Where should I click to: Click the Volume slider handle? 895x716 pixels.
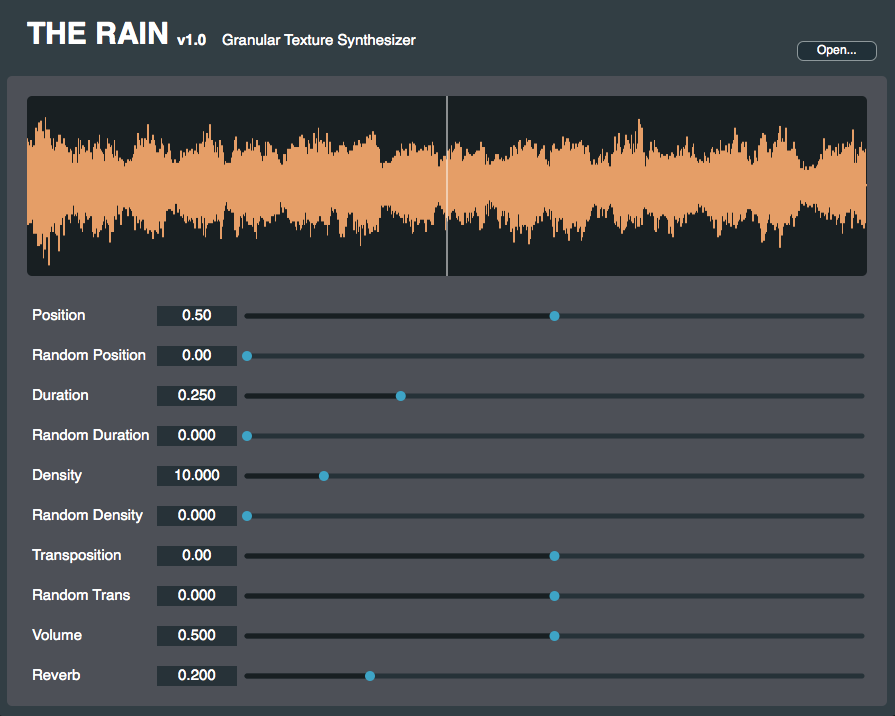coord(554,635)
